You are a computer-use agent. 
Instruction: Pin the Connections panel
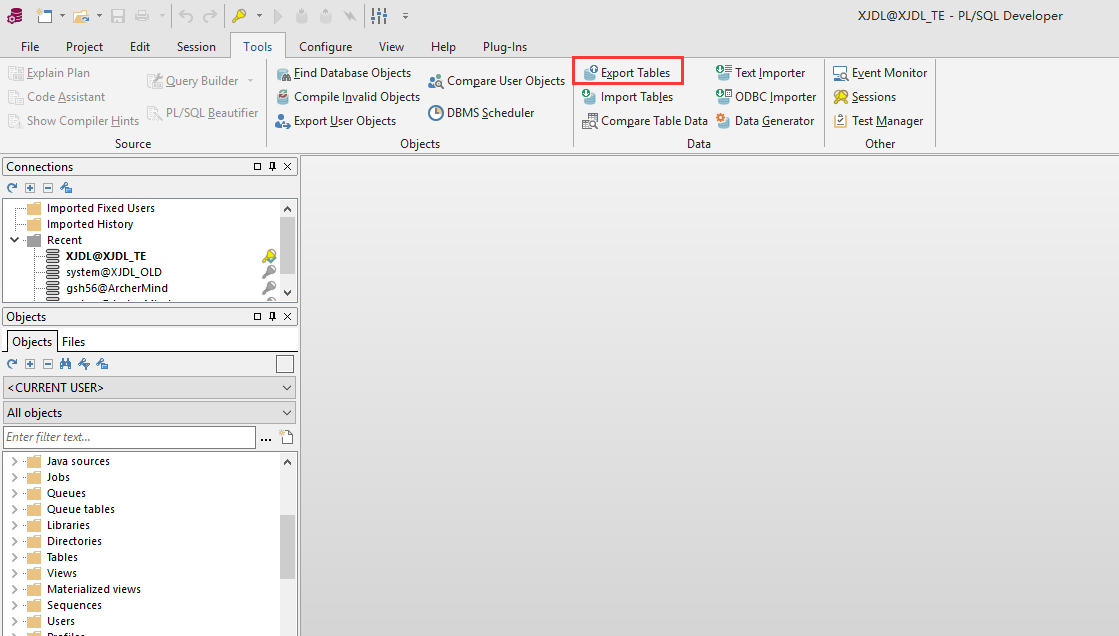point(272,167)
